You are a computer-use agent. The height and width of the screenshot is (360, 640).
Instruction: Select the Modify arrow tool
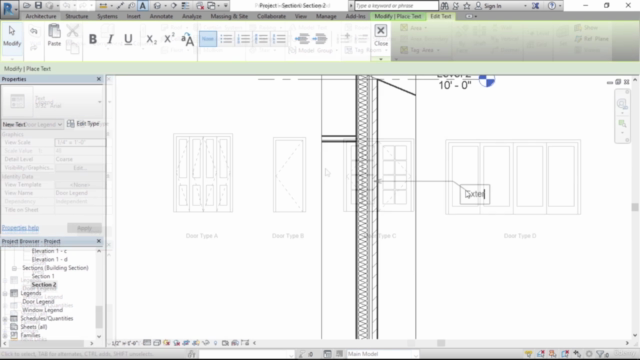(12, 36)
